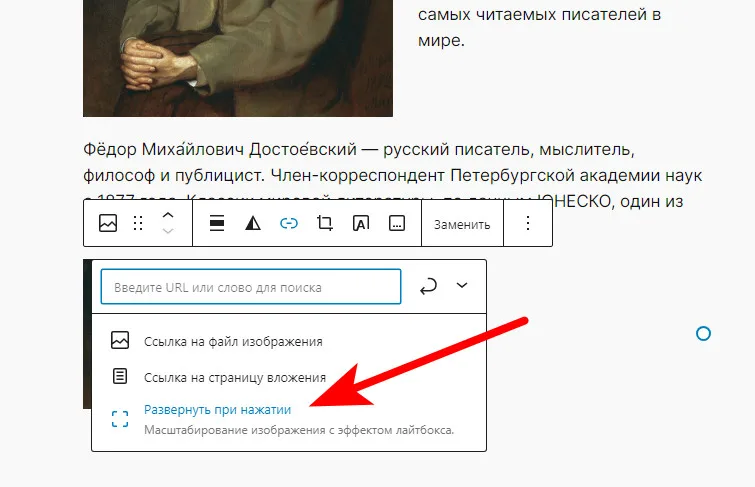755x487 pixels.
Task: Click the image block type icon
Action: [x=108, y=224]
